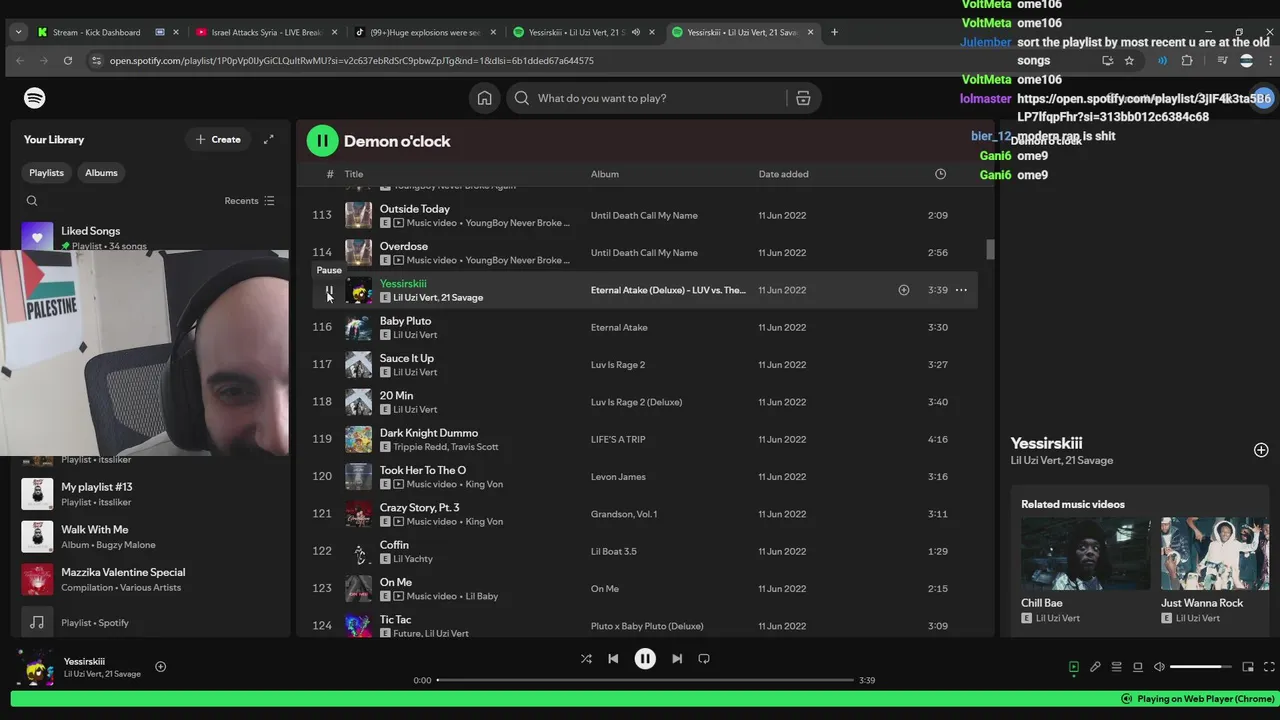Open the play queue icon
The height and width of the screenshot is (720, 1280).
(1116, 667)
